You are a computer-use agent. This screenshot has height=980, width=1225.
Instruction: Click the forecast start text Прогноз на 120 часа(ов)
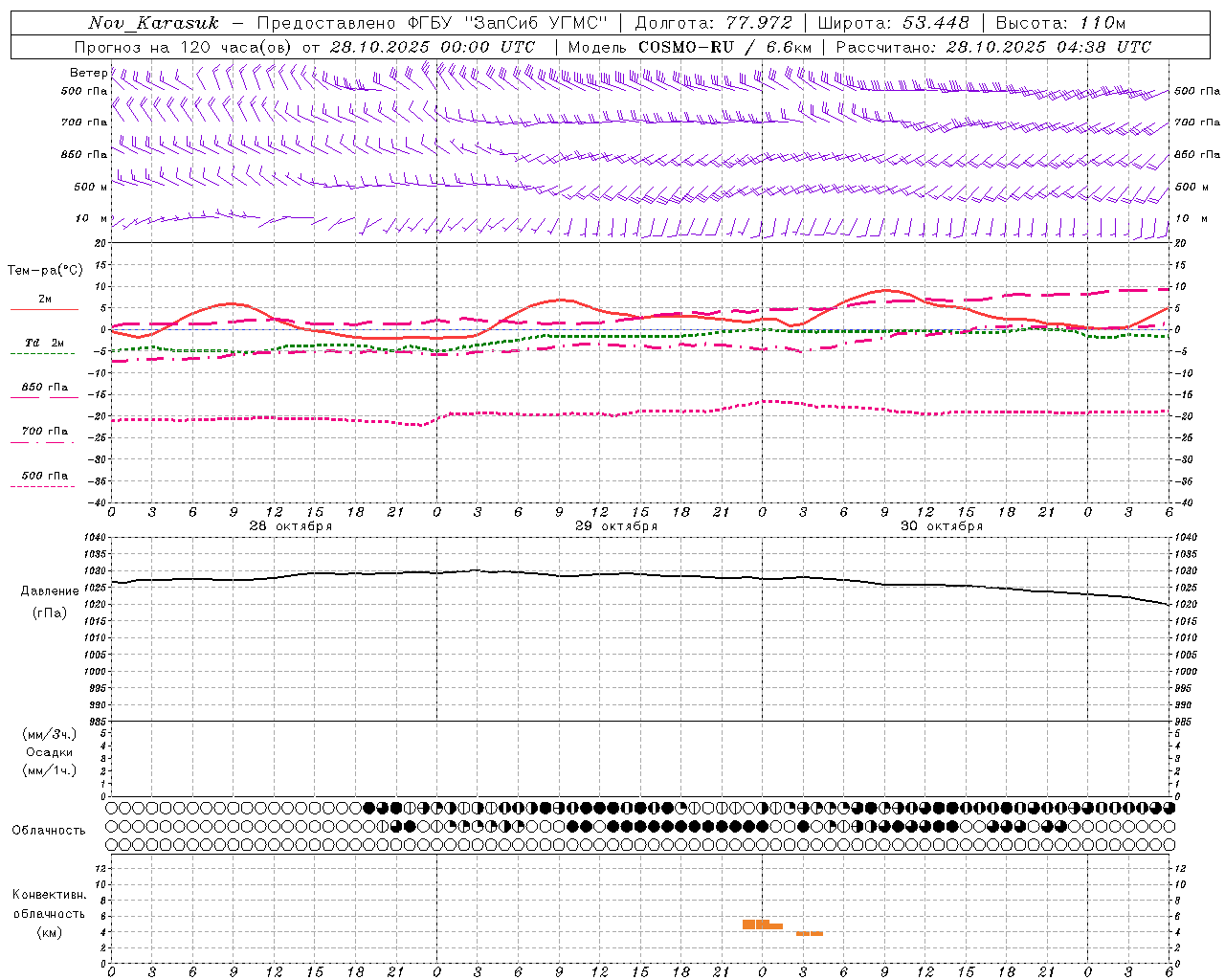click(x=184, y=47)
